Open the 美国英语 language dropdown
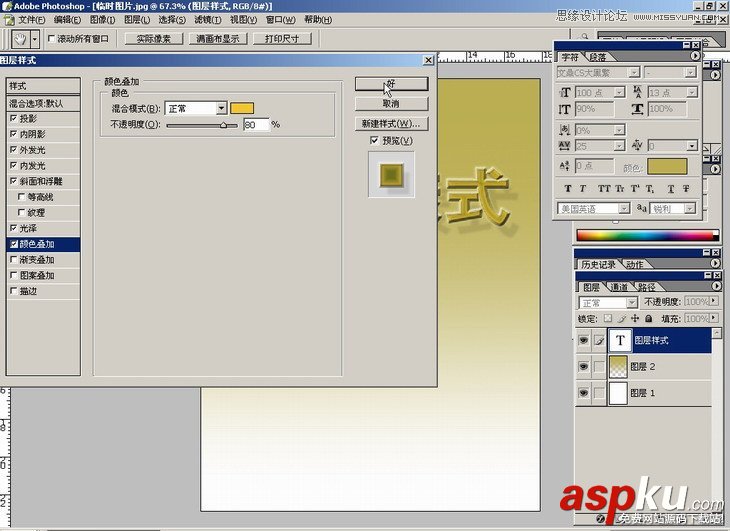The width and height of the screenshot is (730, 531). [624, 208]
